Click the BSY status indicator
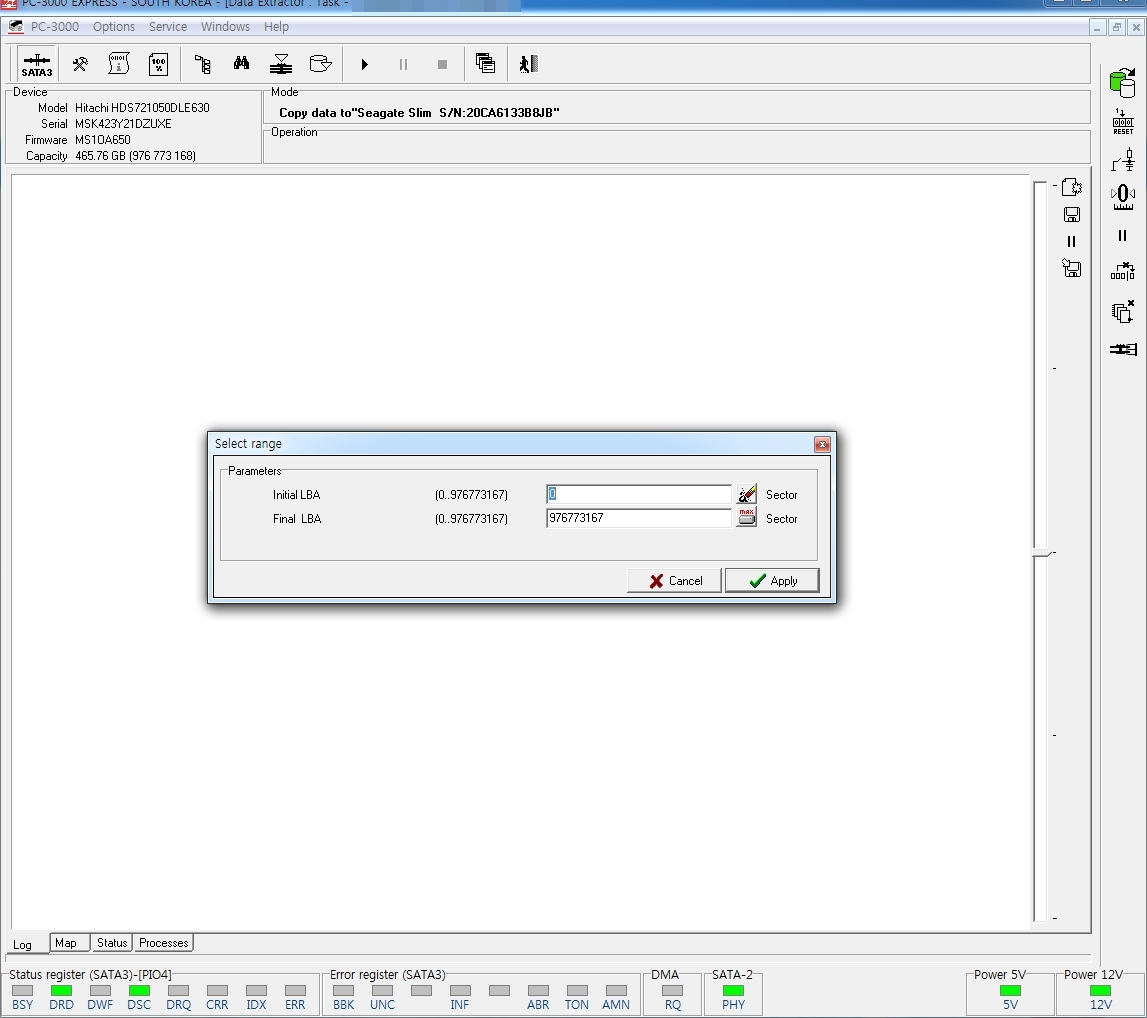 pos(23,990)
